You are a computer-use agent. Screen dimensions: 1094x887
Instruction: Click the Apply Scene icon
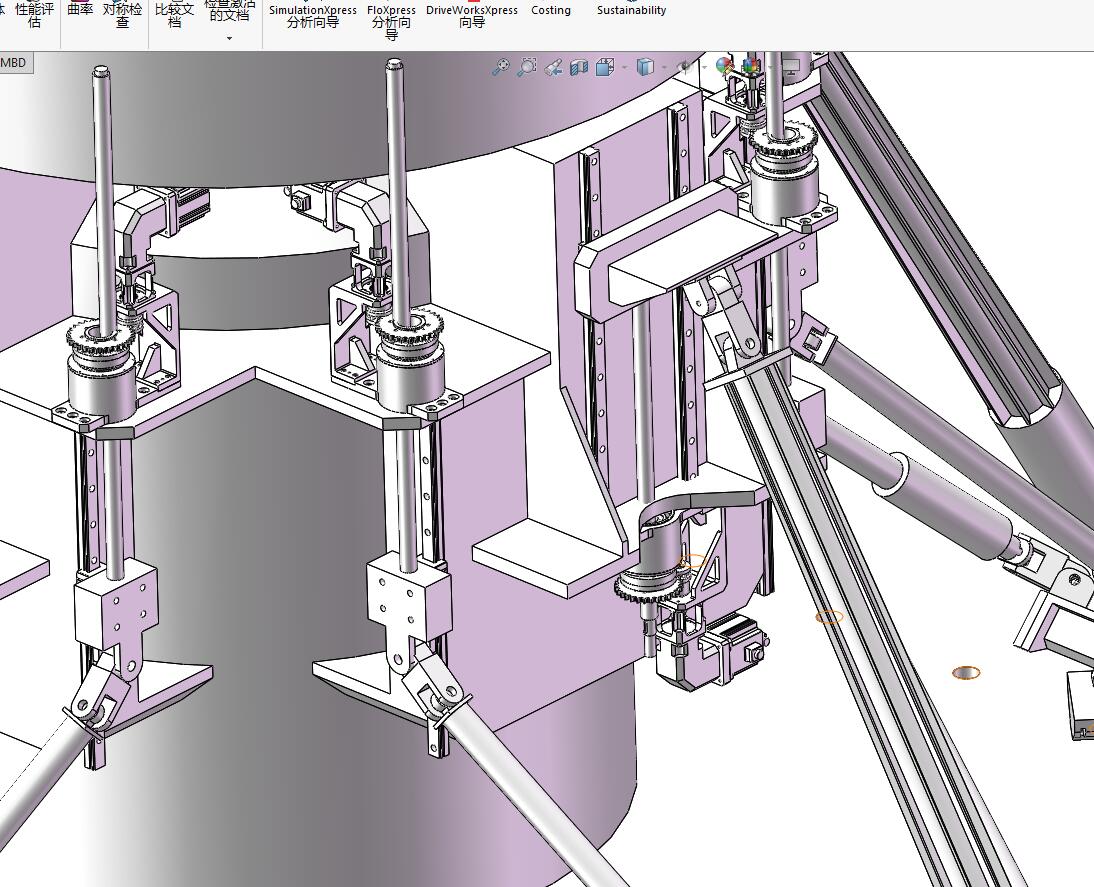tap(752, 66)
